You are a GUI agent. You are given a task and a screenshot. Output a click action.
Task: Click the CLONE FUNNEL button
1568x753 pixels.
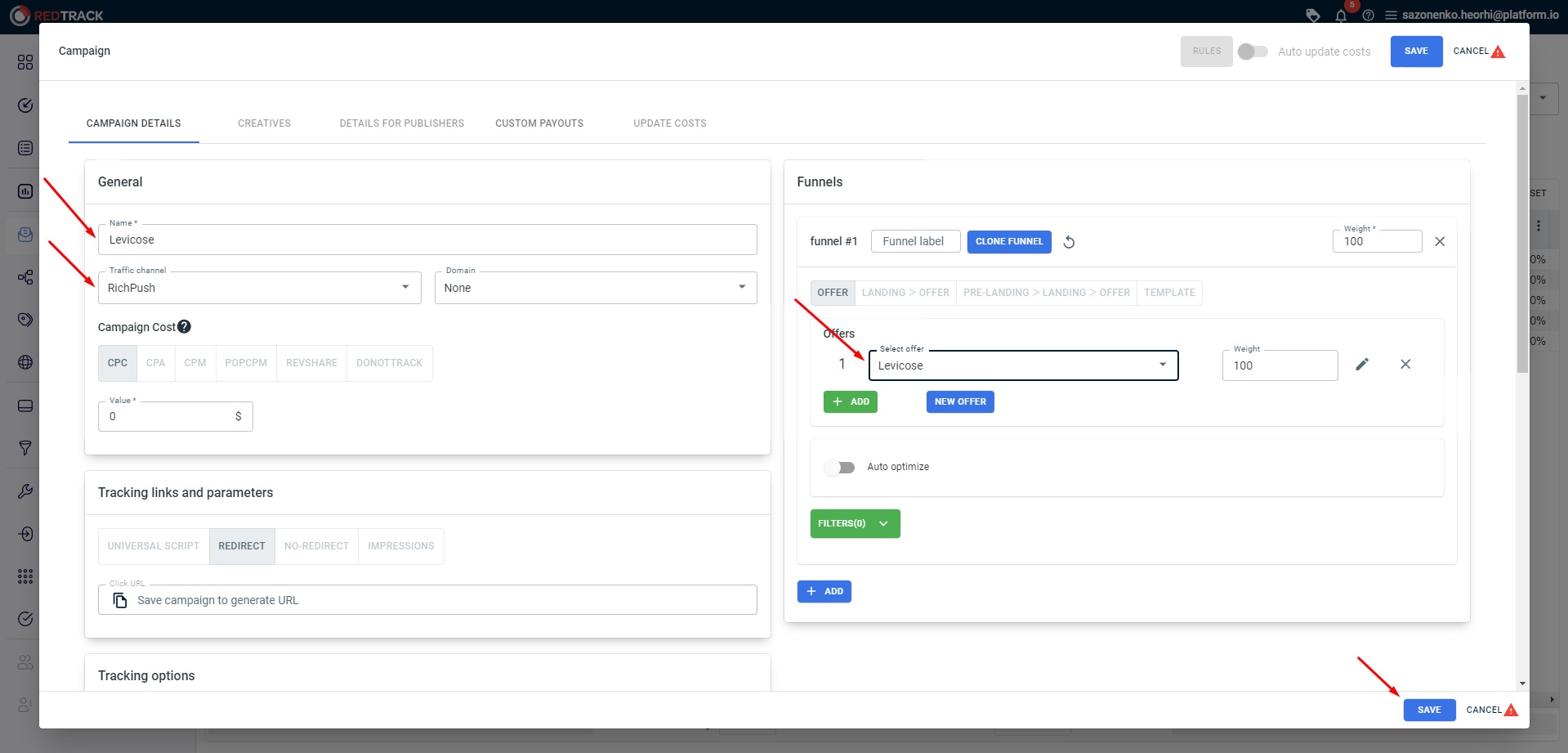pyautogui.click(x=1008, y=241)
